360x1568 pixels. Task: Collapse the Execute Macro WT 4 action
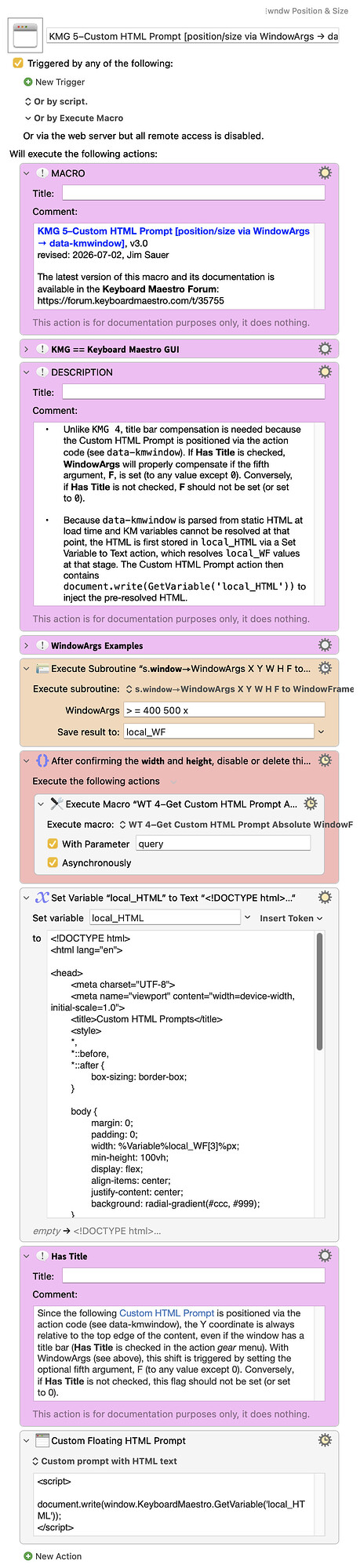pyautogui.click(x=41, y=804)
